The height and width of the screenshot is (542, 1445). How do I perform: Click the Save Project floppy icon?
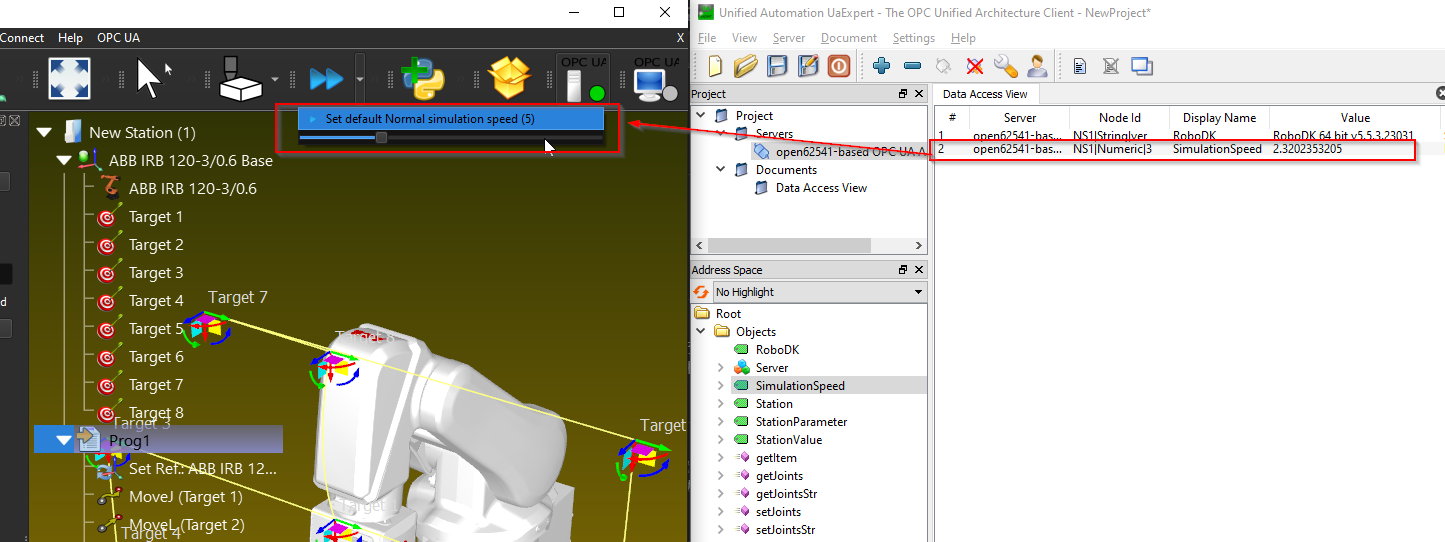click(777, 67)
